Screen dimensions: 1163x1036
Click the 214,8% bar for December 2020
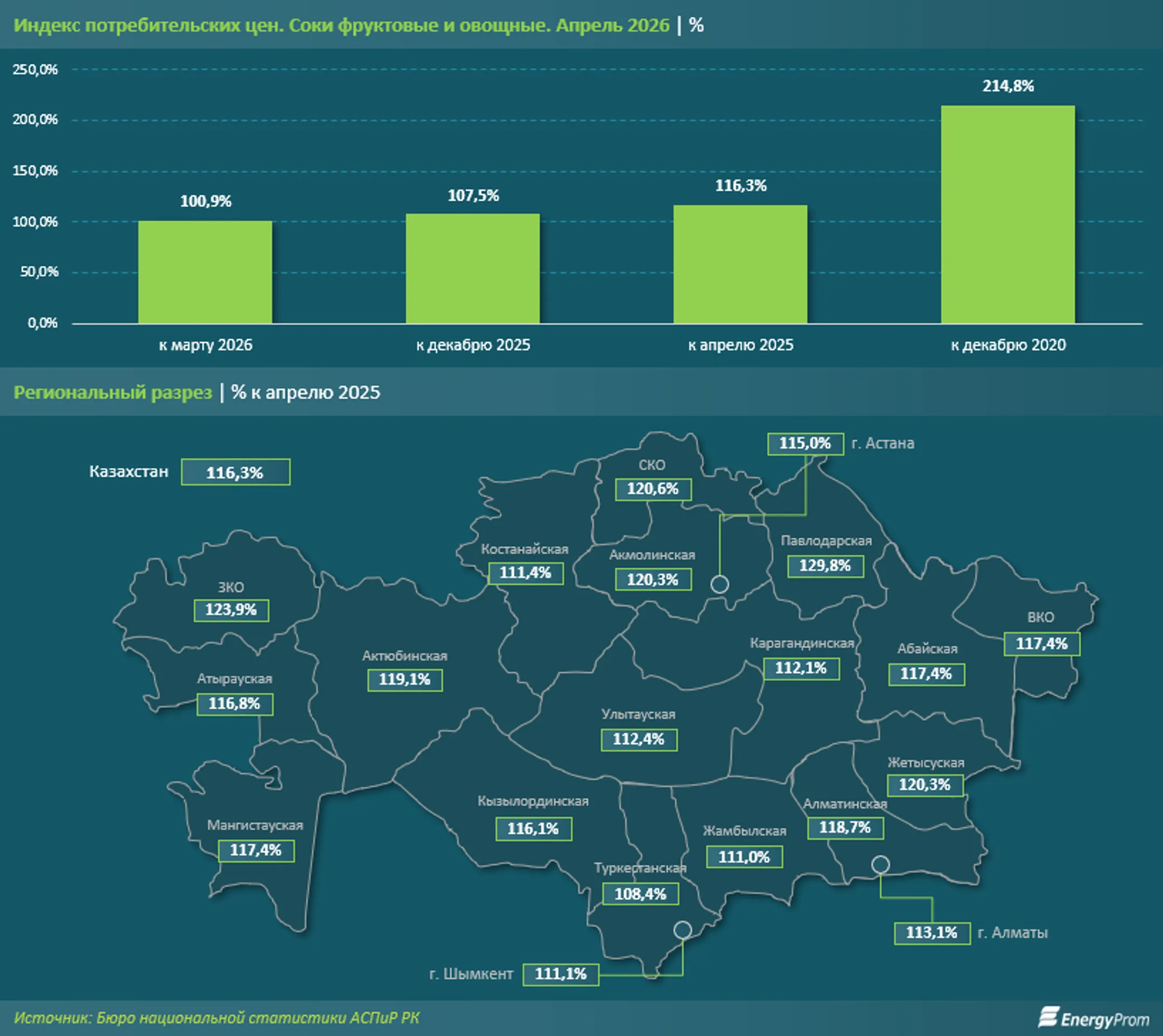coord(1007,215)
